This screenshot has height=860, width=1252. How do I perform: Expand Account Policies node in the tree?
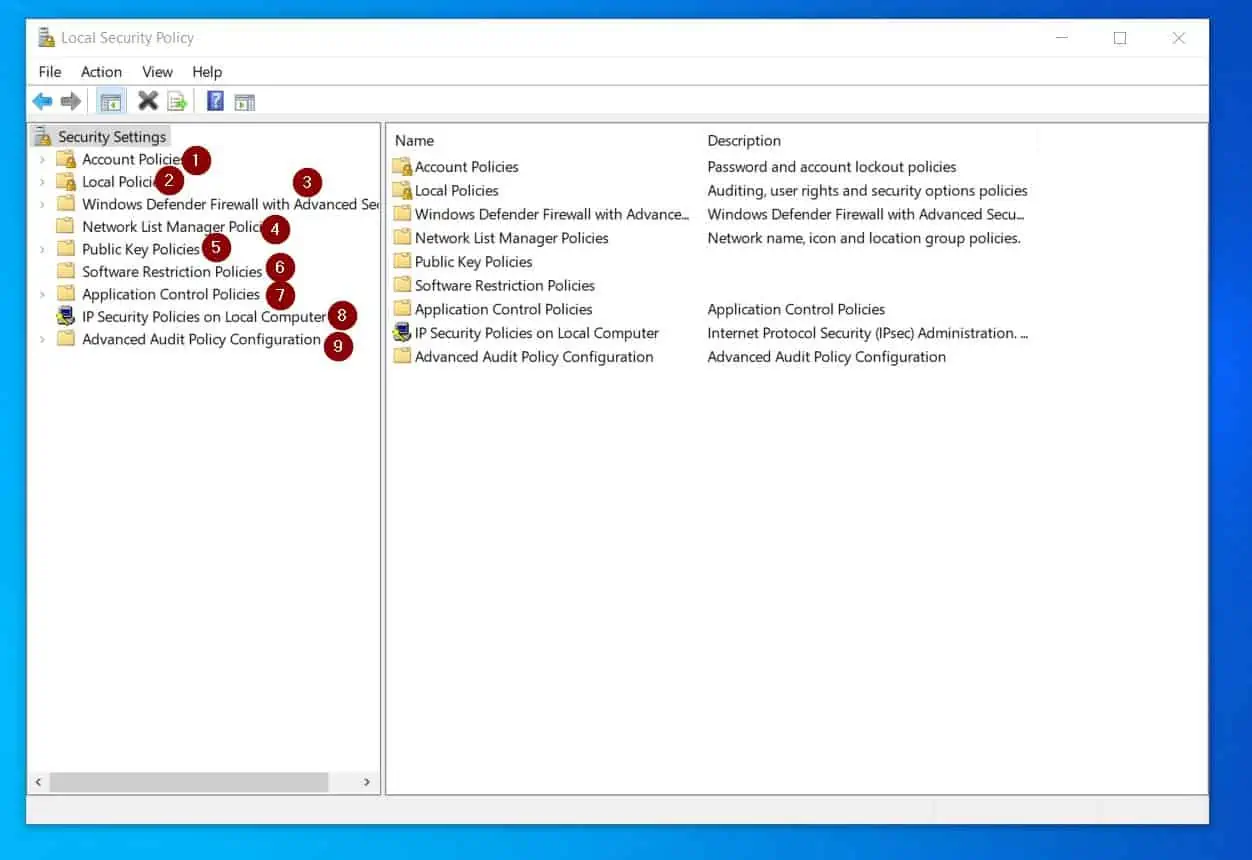tap(41, 160)
